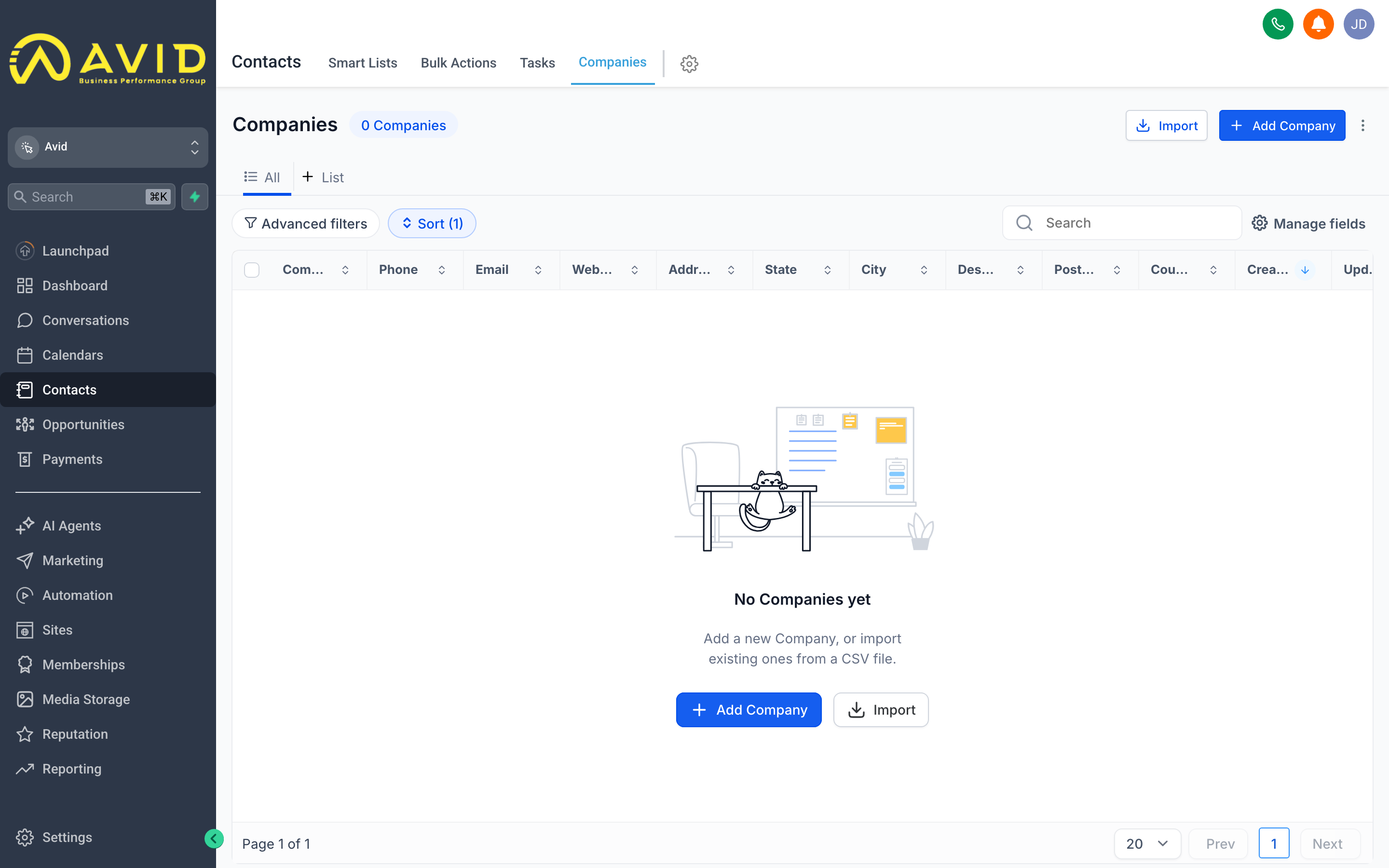Select the Companies tab

612,62
